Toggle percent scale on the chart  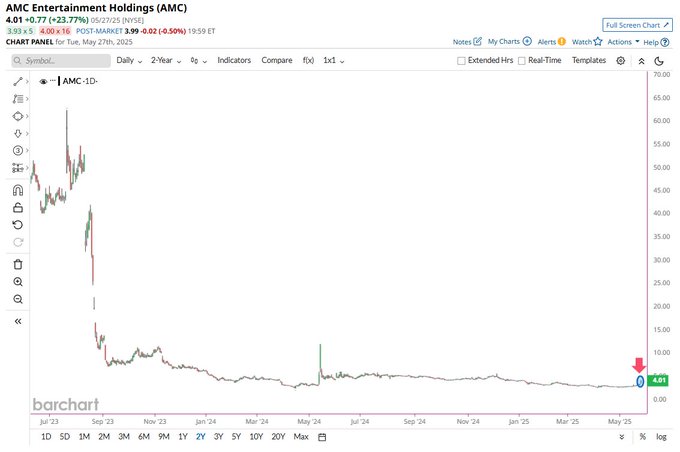[642, 437]
